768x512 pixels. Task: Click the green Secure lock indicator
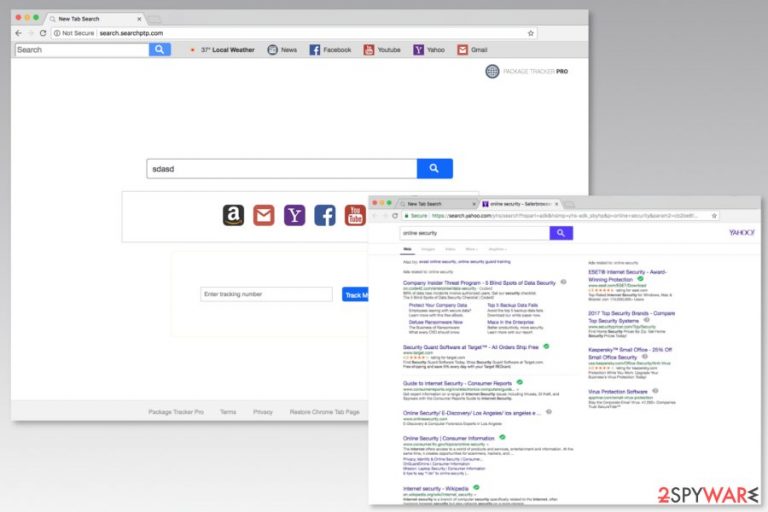[415, 216]
